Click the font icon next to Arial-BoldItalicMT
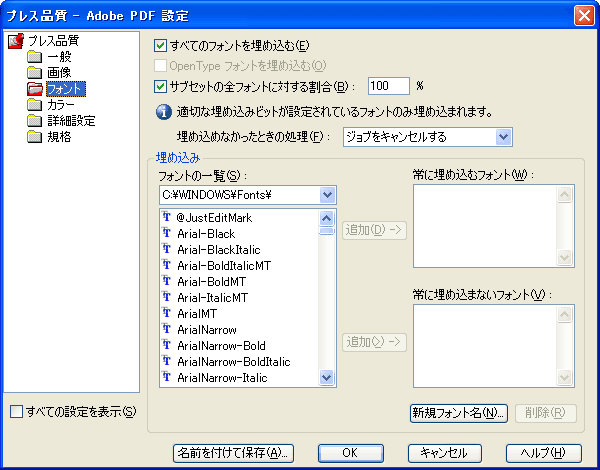The image size is (600, 470). click(x=166, y=264)
